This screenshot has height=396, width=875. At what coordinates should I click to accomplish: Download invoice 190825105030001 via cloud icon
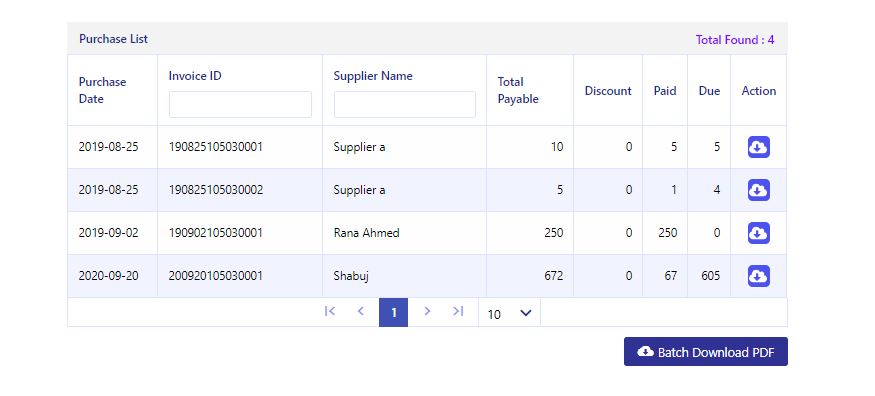click(x=758, y=147)
